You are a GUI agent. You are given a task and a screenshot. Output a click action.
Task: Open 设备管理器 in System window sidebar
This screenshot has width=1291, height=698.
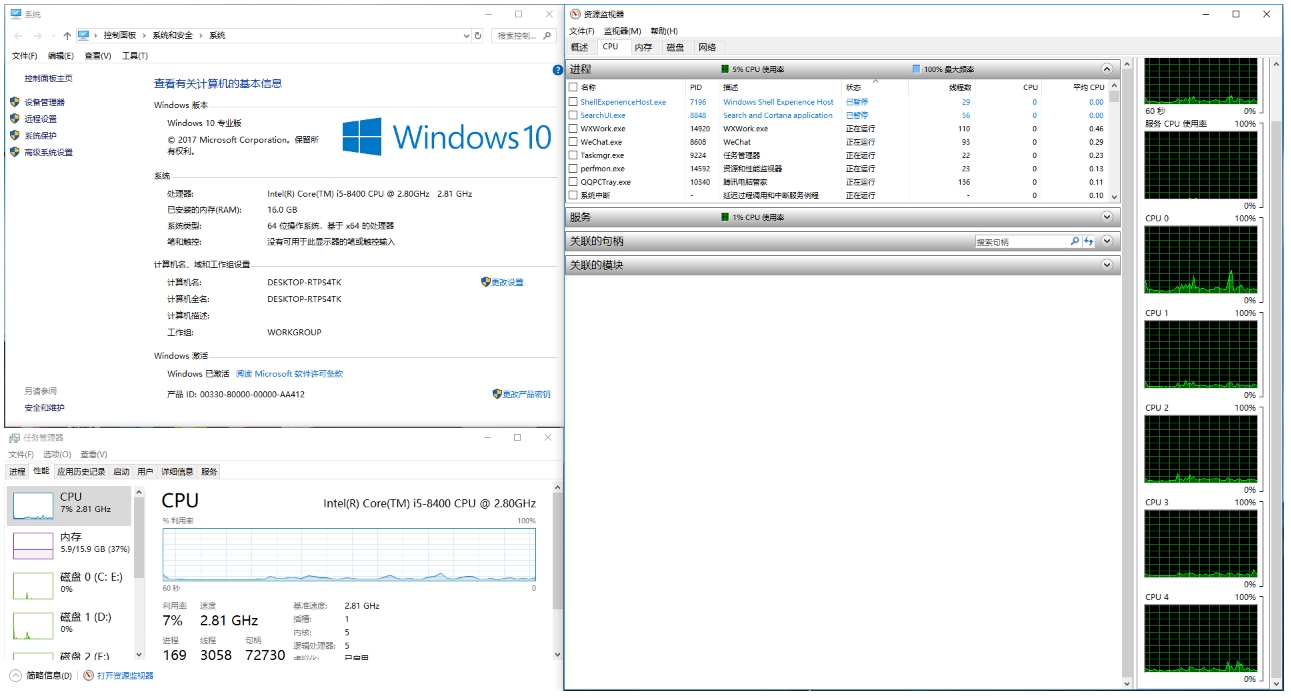(x=44, y=102)
